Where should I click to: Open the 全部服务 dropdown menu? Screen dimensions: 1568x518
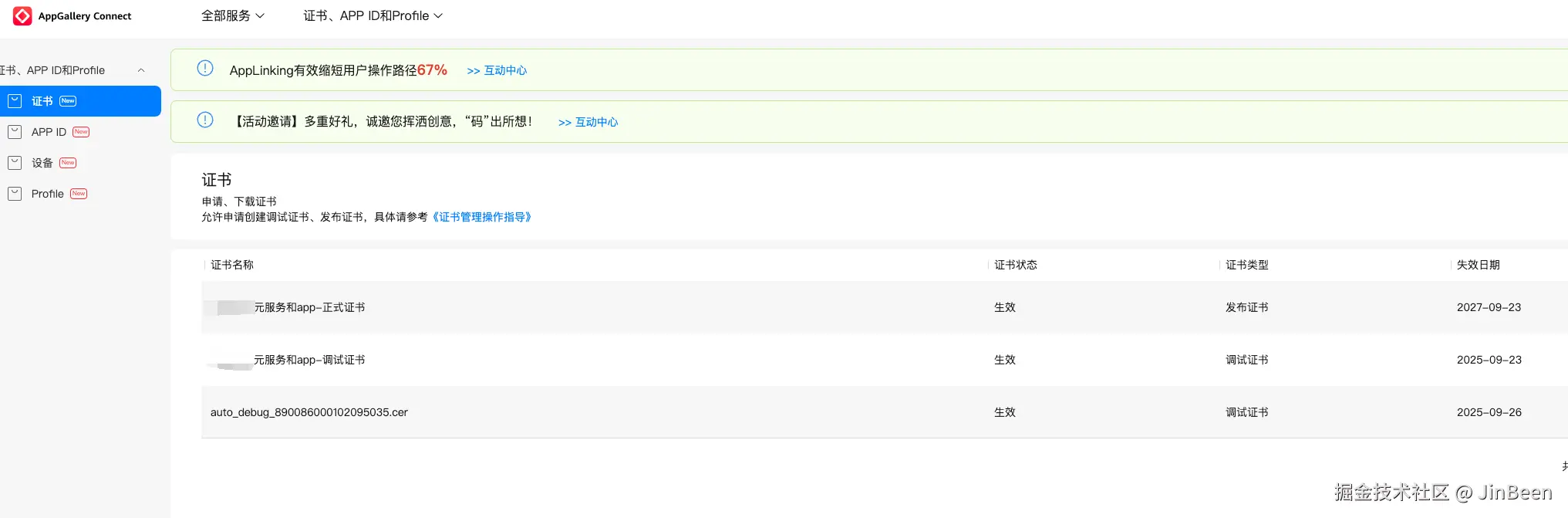coord(232,16)
